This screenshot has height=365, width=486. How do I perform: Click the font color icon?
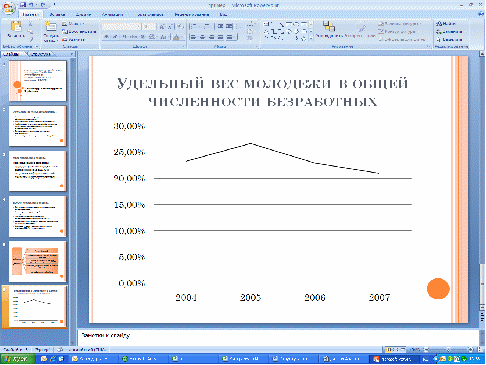click(x=177, y=37)
